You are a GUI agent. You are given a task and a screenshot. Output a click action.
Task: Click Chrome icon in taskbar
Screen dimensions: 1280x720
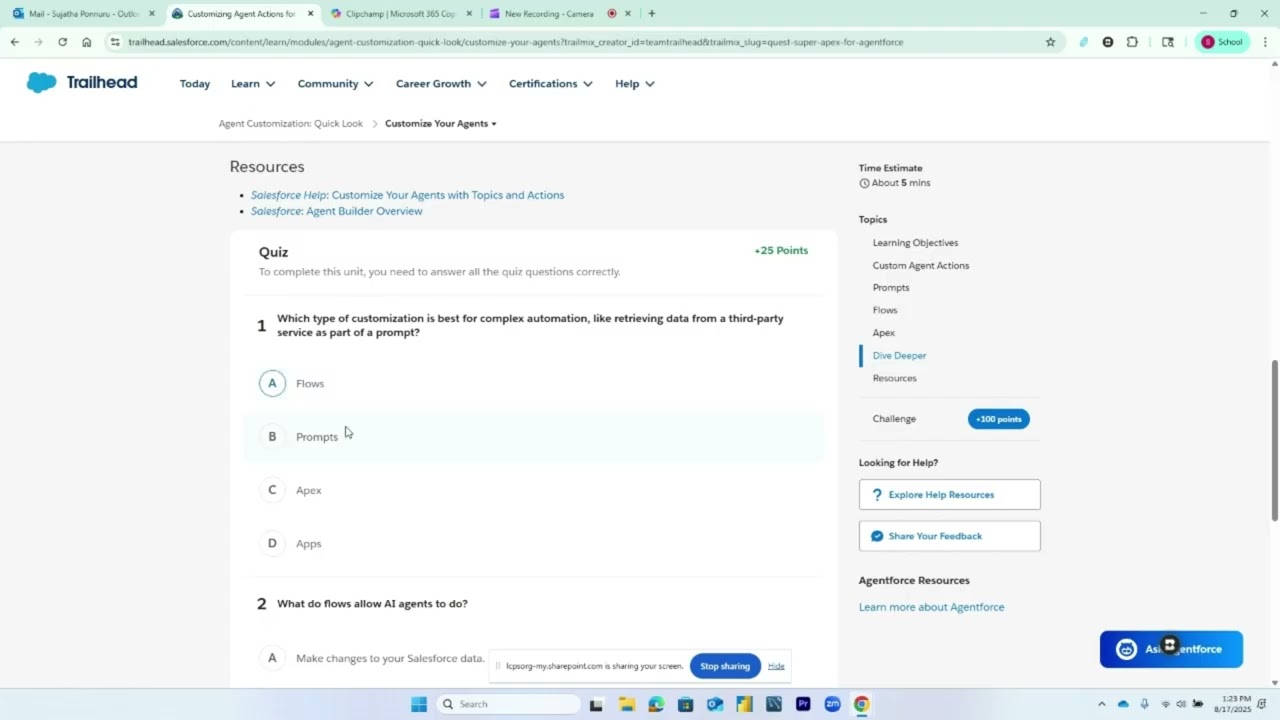coord(861,704)
